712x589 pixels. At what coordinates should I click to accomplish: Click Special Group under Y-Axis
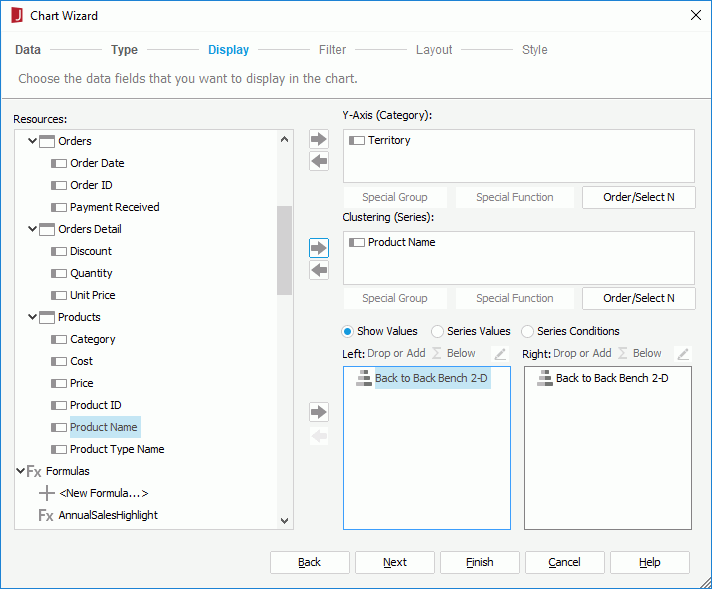[x=395, y=198]
